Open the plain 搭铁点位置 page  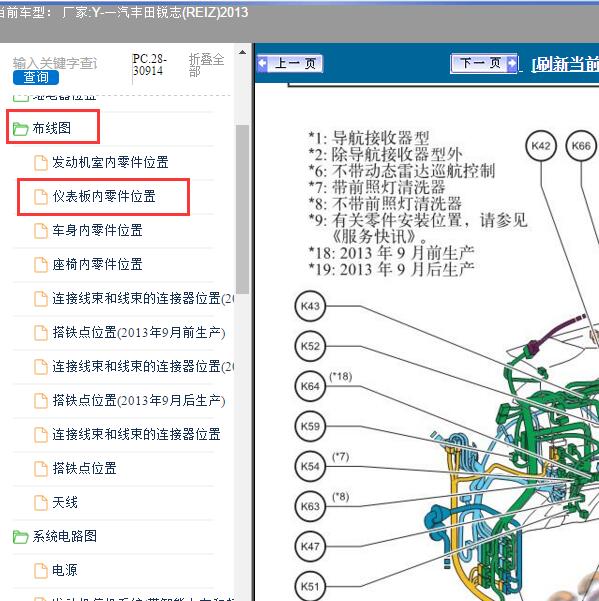click(x=84, y=468)
